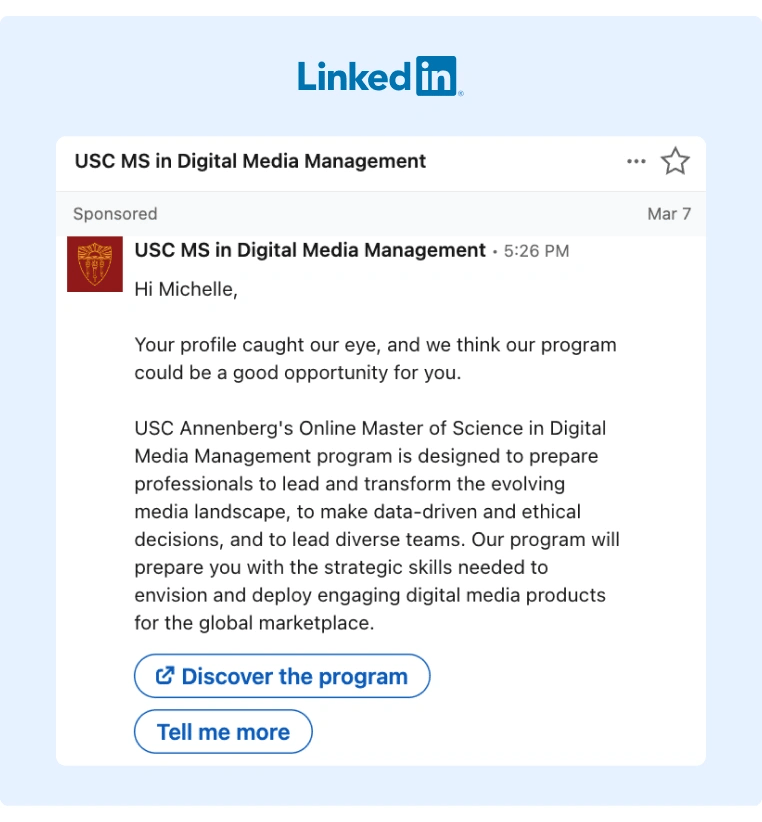Screen dimensions: 762x822
Task: Open the bold sender name beside the avatar
Action: (x=310, y=250)
